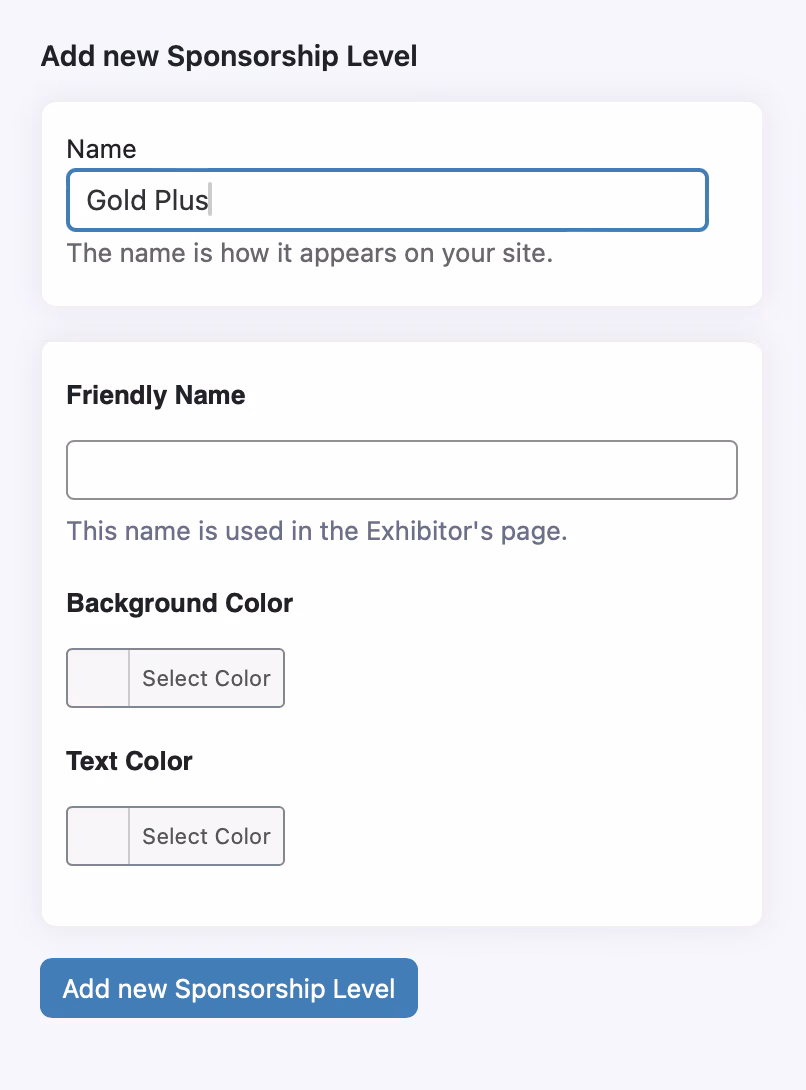Viewport: 806px width, 1090px height.
Task: Click the Friendly Name label
Action: pyautogui.click(x=156, y=395)
